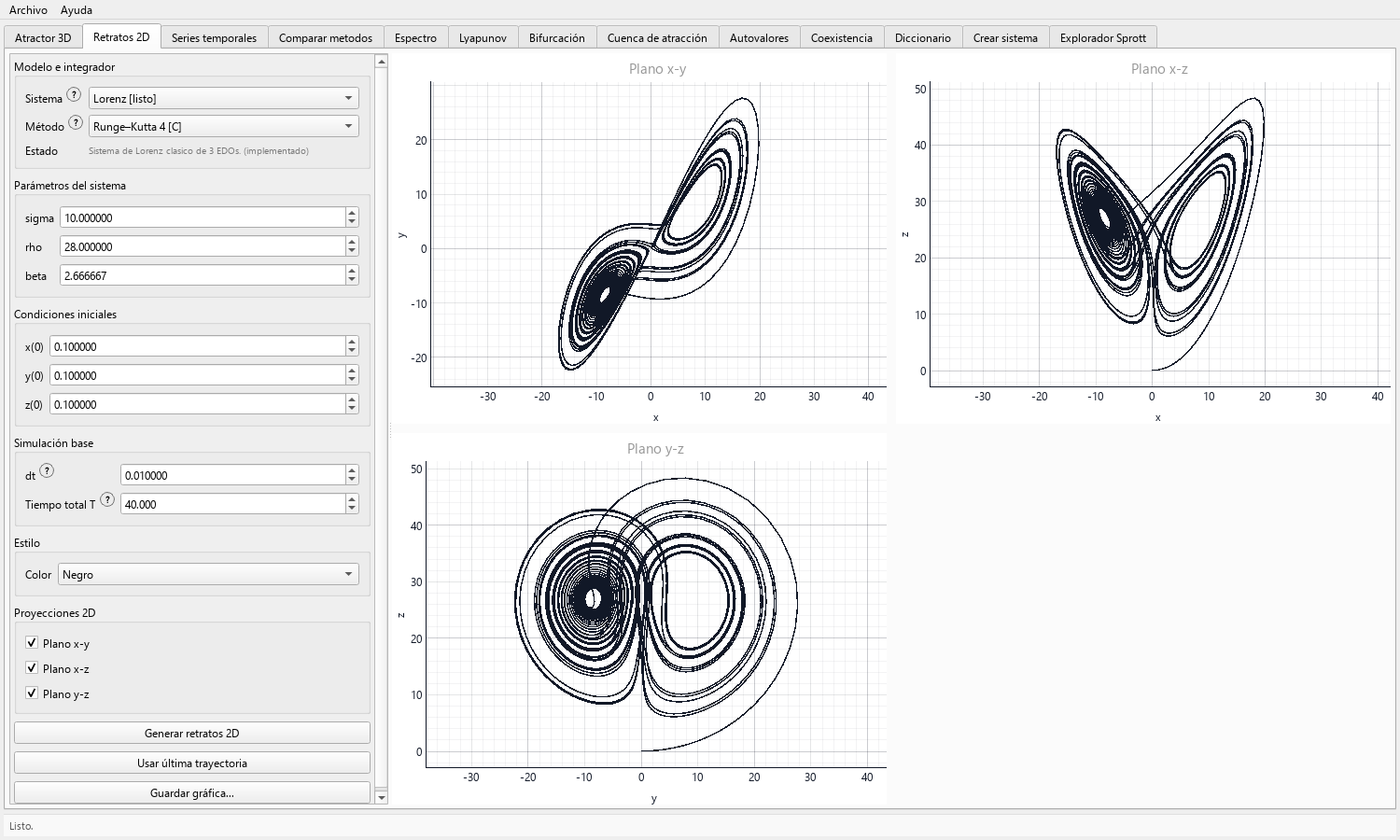Click left panel scrollbar down arrow
1400x840 pixels.
(381, 797)
